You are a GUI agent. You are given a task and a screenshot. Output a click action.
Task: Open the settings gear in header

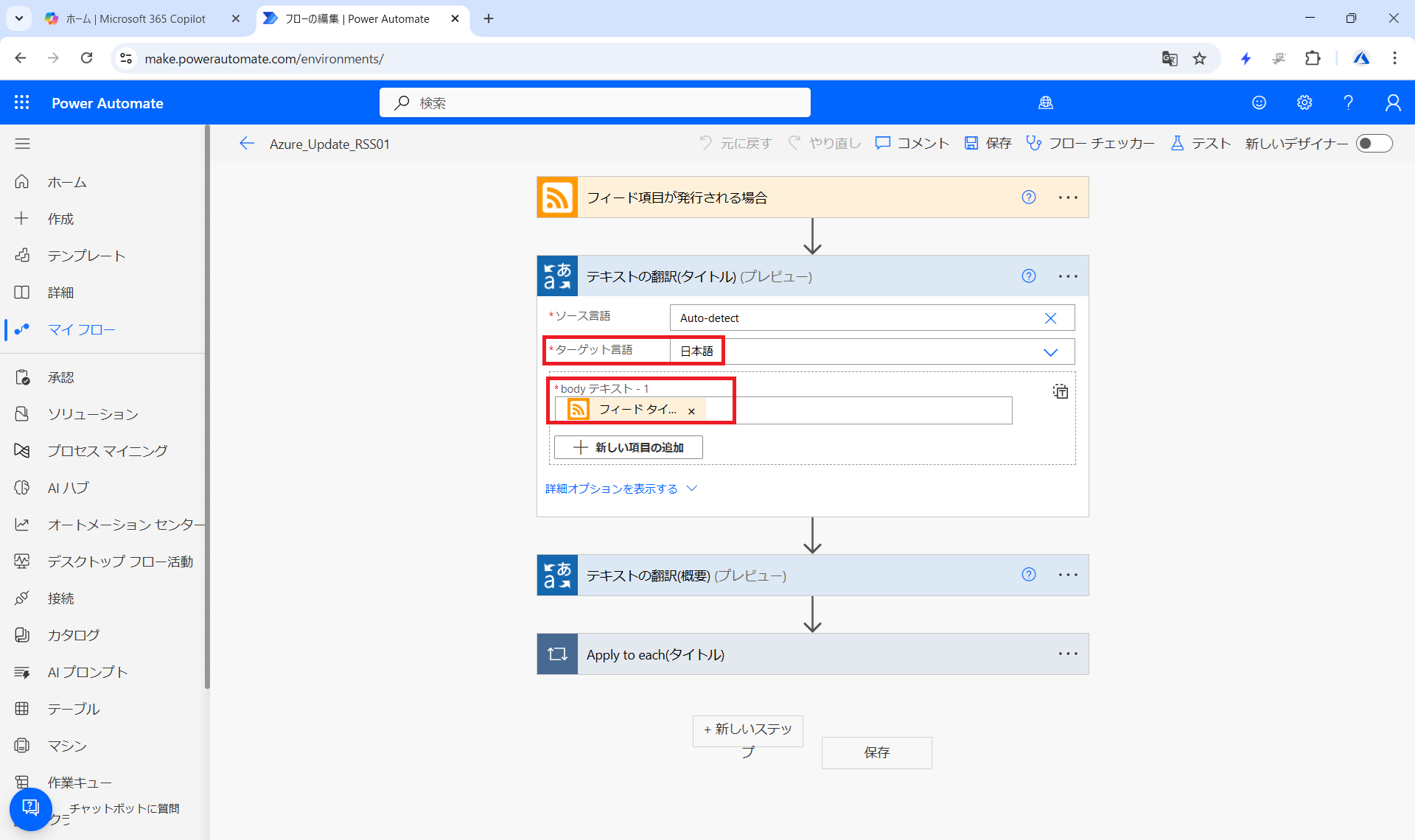pos(1304,103)
